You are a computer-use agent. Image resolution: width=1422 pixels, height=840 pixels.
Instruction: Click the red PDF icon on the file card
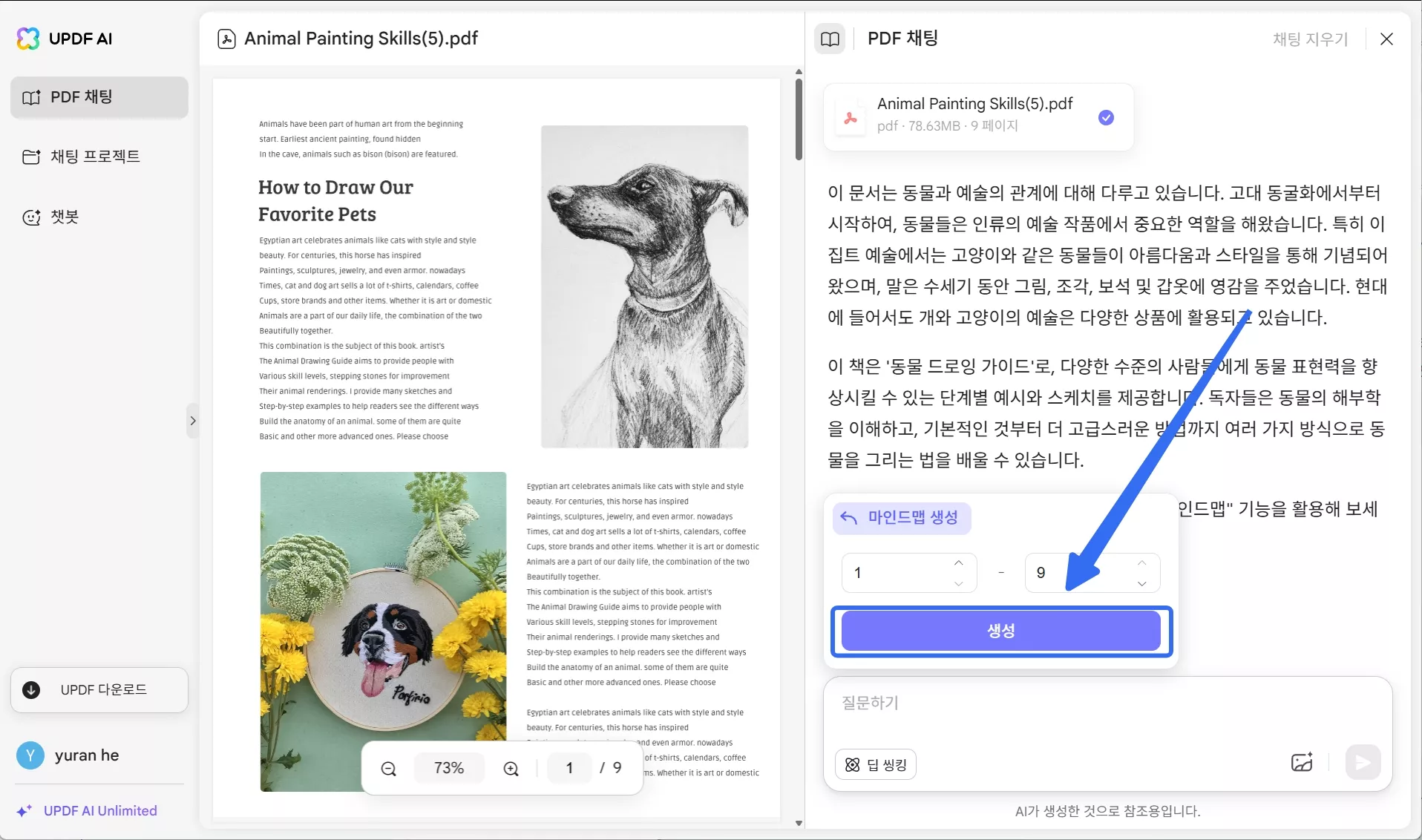pos(851,117)
